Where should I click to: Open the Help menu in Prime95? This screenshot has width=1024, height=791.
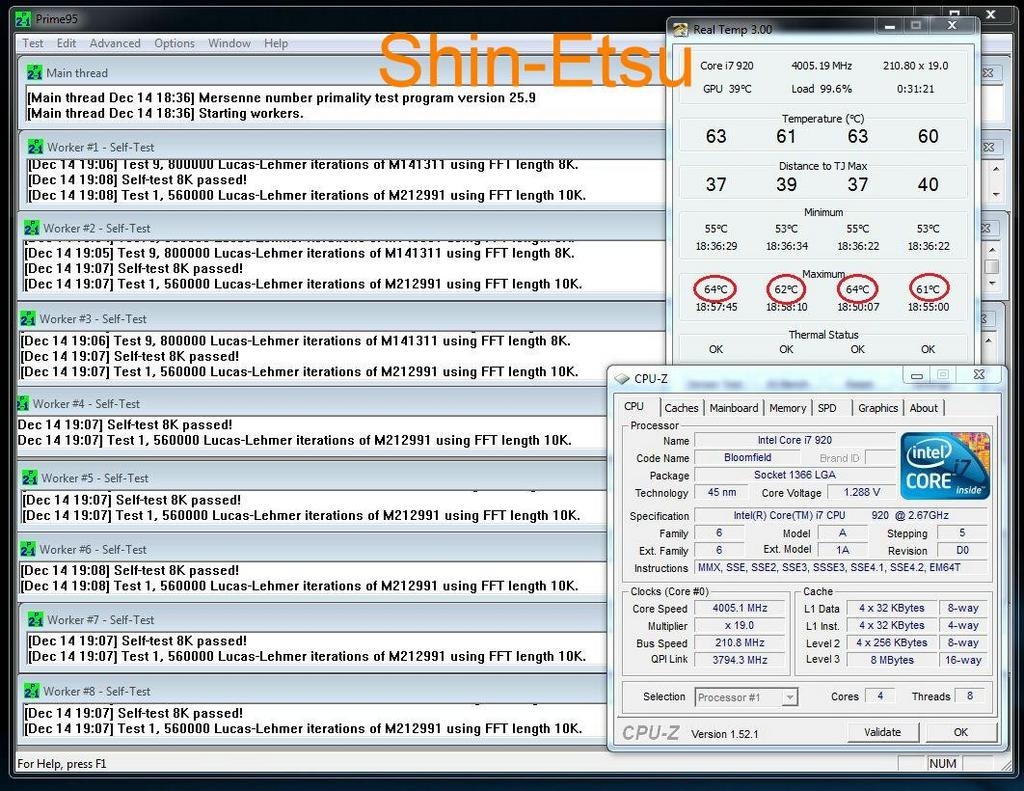pos(276,43)
